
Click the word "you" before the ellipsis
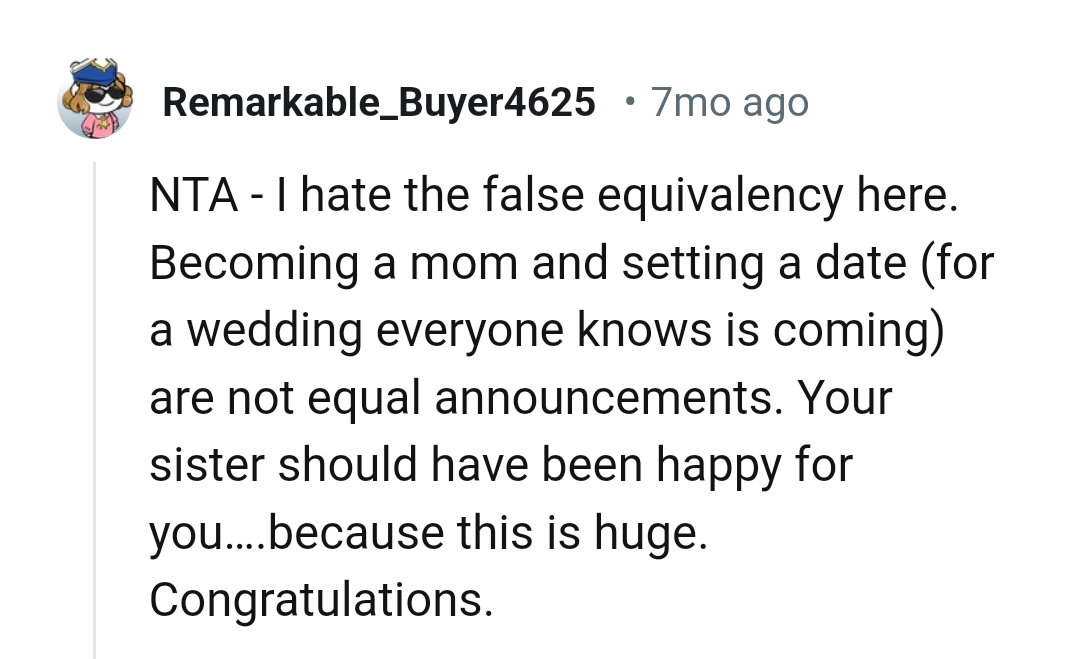coord(183,534)
